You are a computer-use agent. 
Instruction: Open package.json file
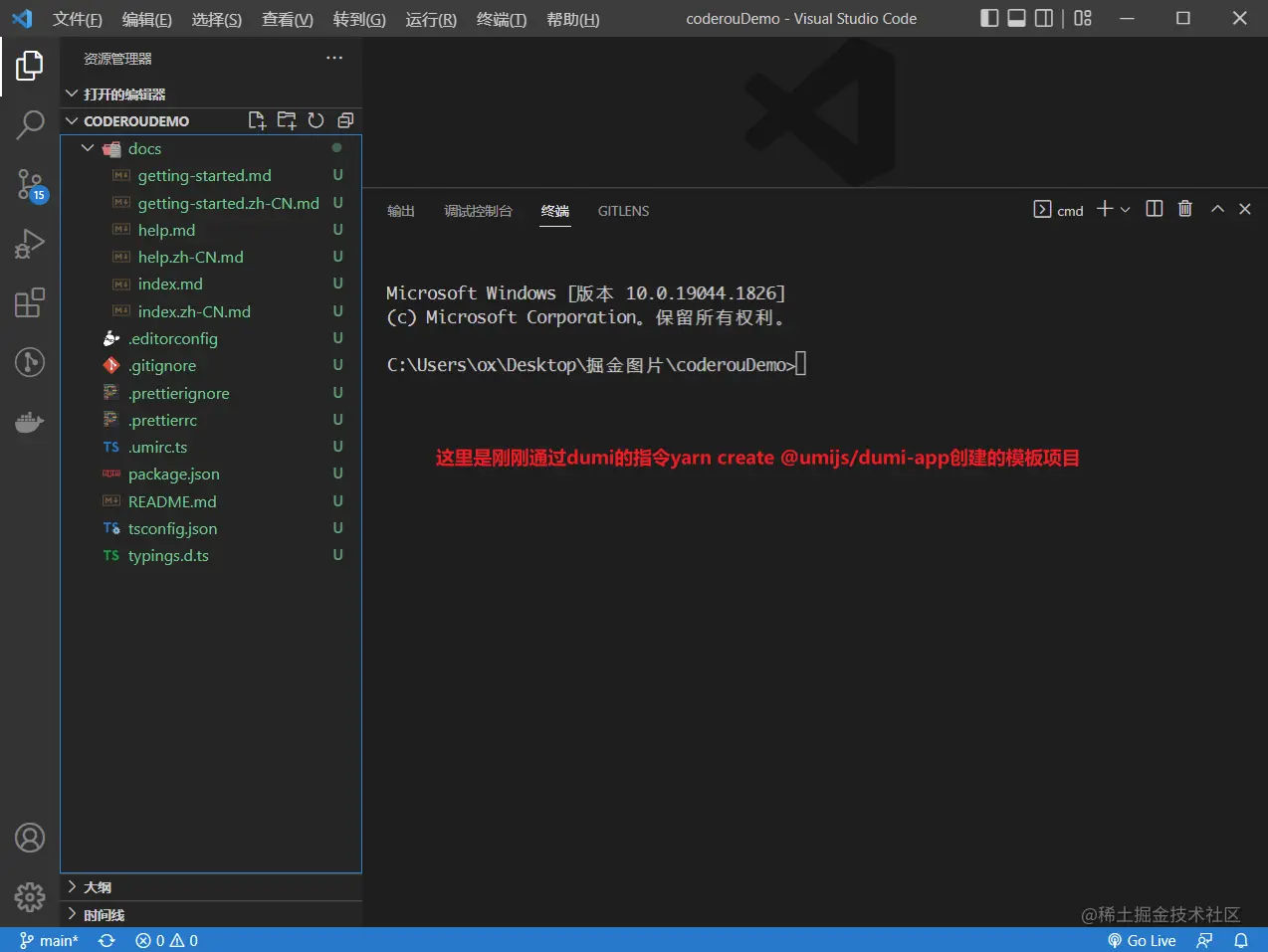coord(211,474)
